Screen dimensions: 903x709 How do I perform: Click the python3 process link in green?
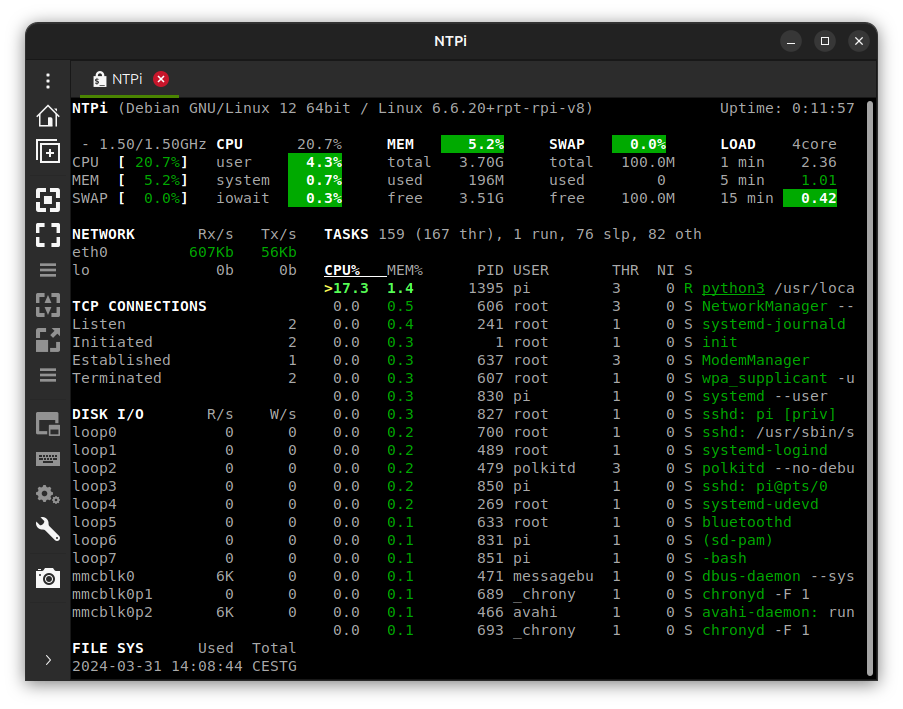click(733, 288)
